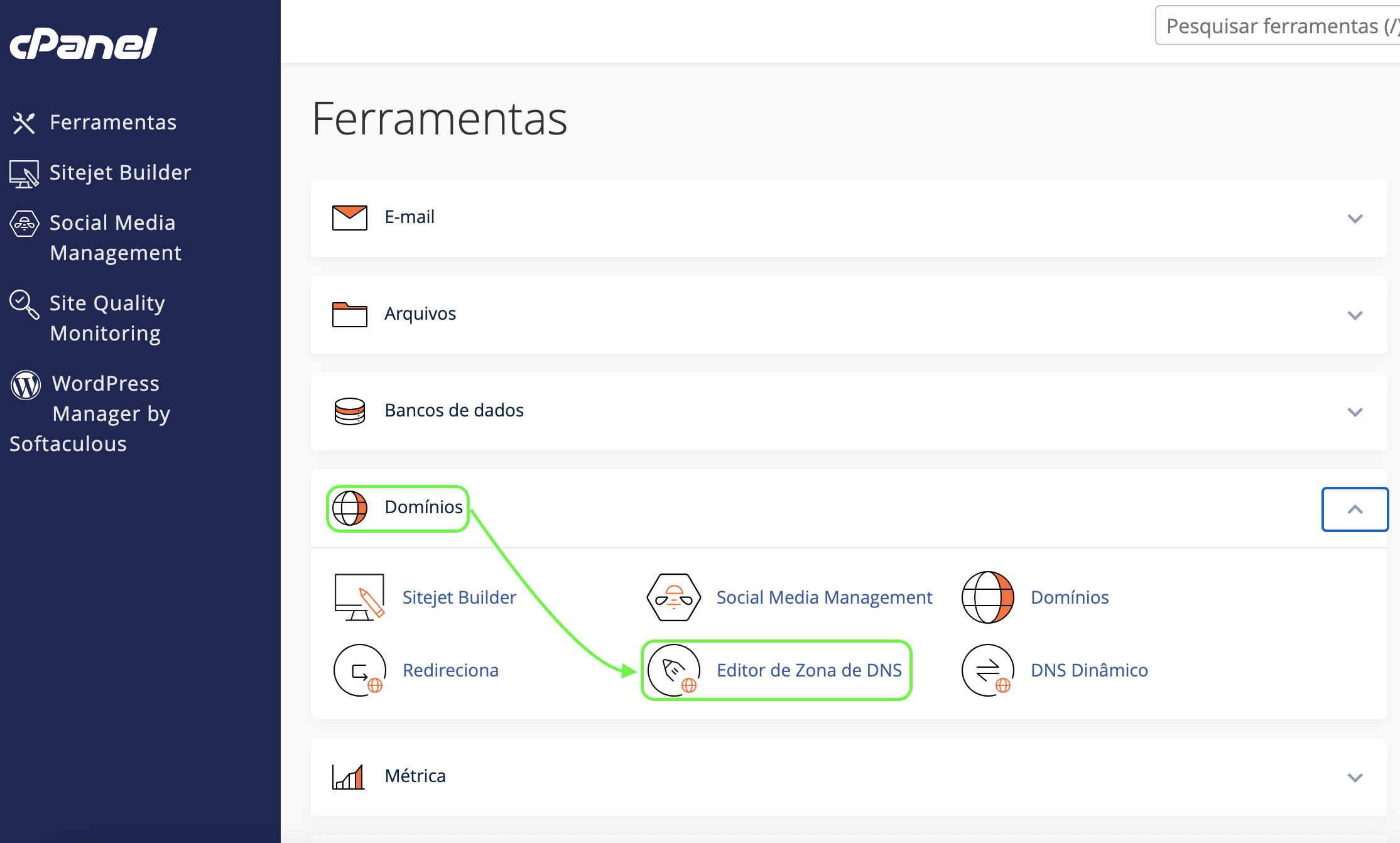
Task: Click the Sitejet Builder sidebar monitor icon
Action: [24, 173]
